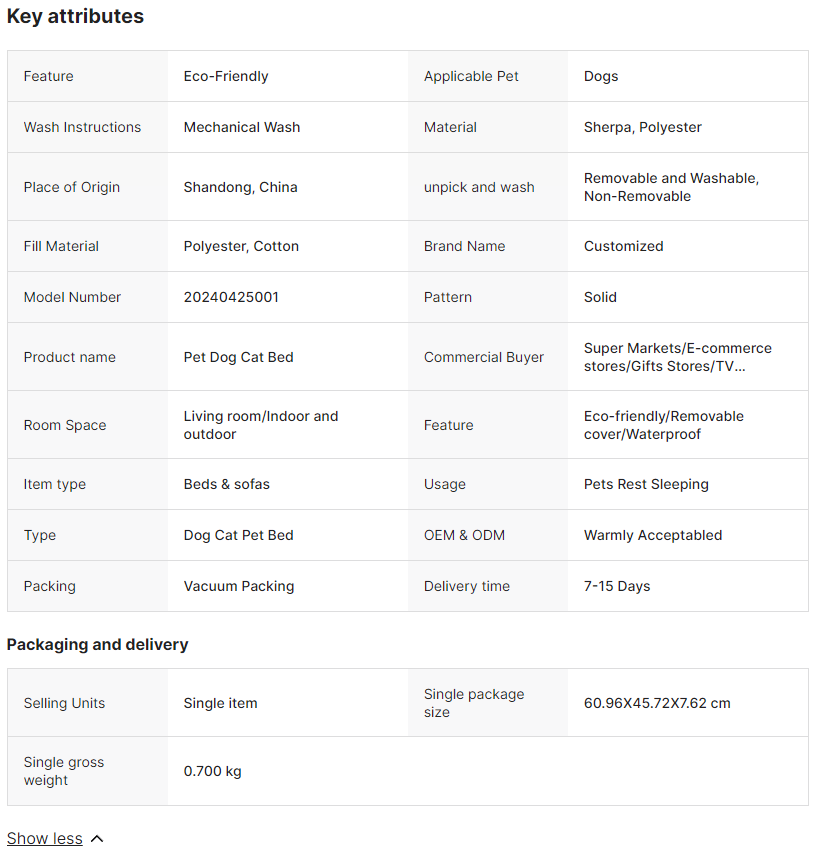Image resolution: width=816 pixels, height=868 pixels.
Task: Select the Model Number value 20240425001
Action: [231, 297]
